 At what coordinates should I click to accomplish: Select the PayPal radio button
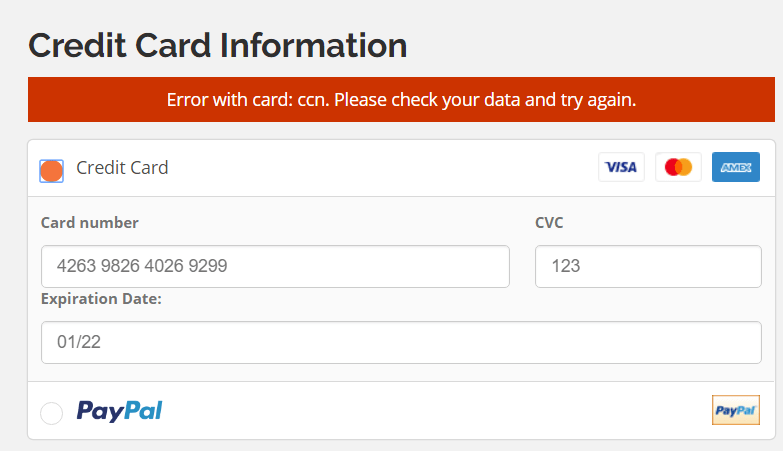(52, 412)
